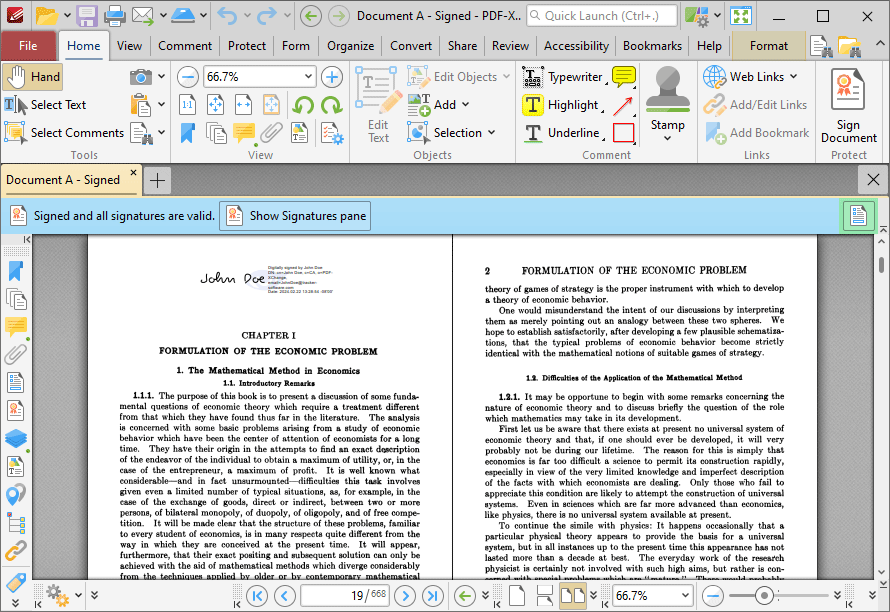Toggle two-page layout in the status bar
890x612 pixels.
571,595
